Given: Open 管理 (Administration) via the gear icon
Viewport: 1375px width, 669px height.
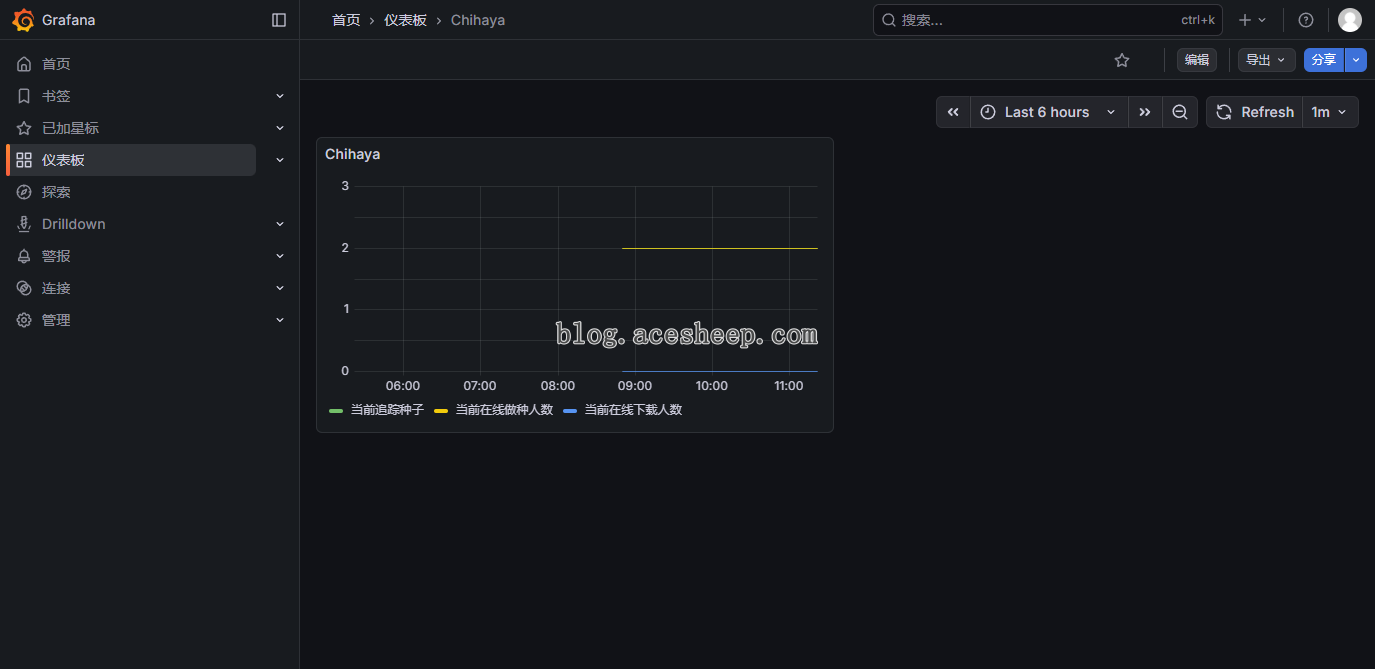Looking at the screenshot, I should point(55,319).
